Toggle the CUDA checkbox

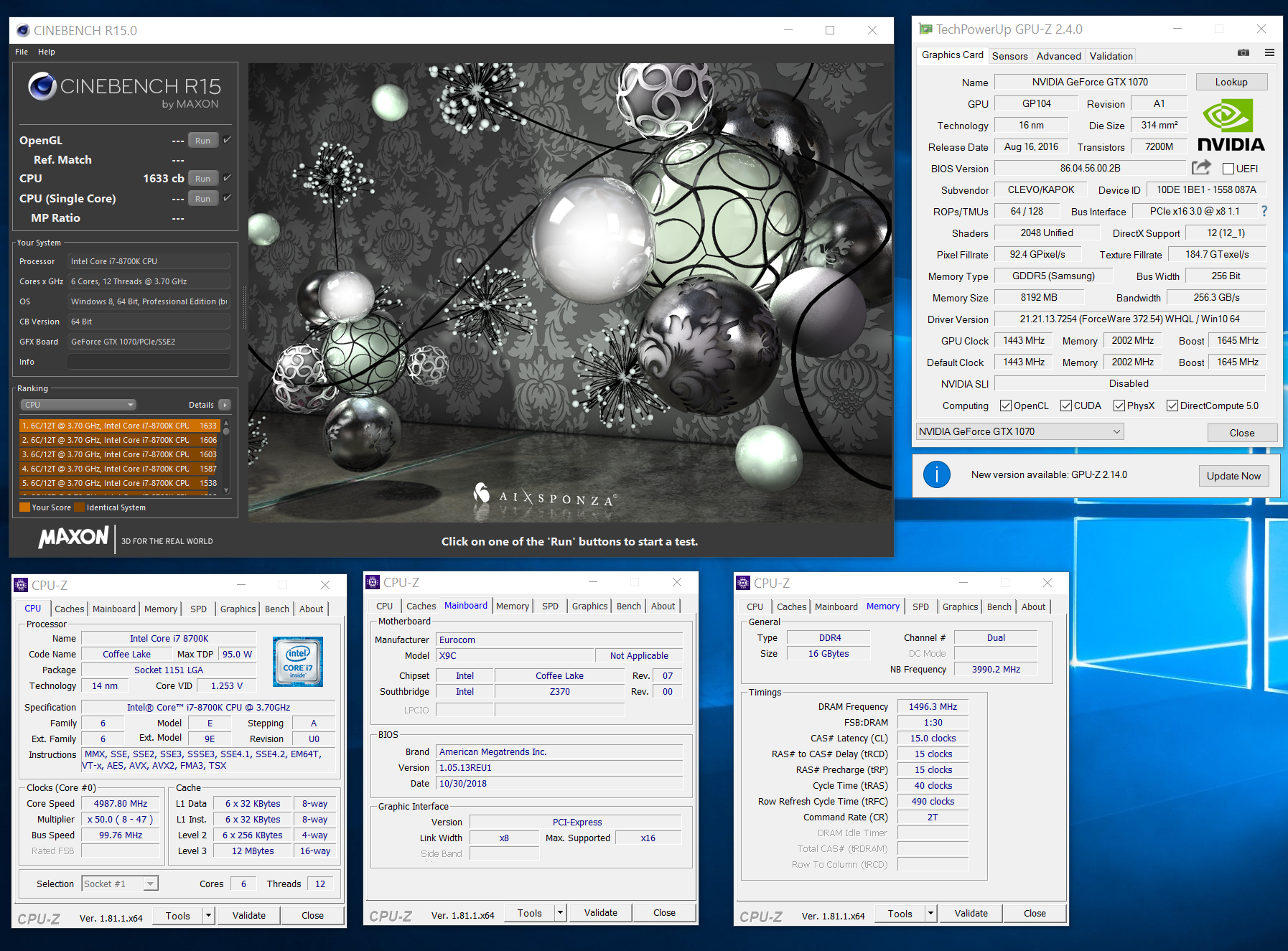click(1065, 406)
